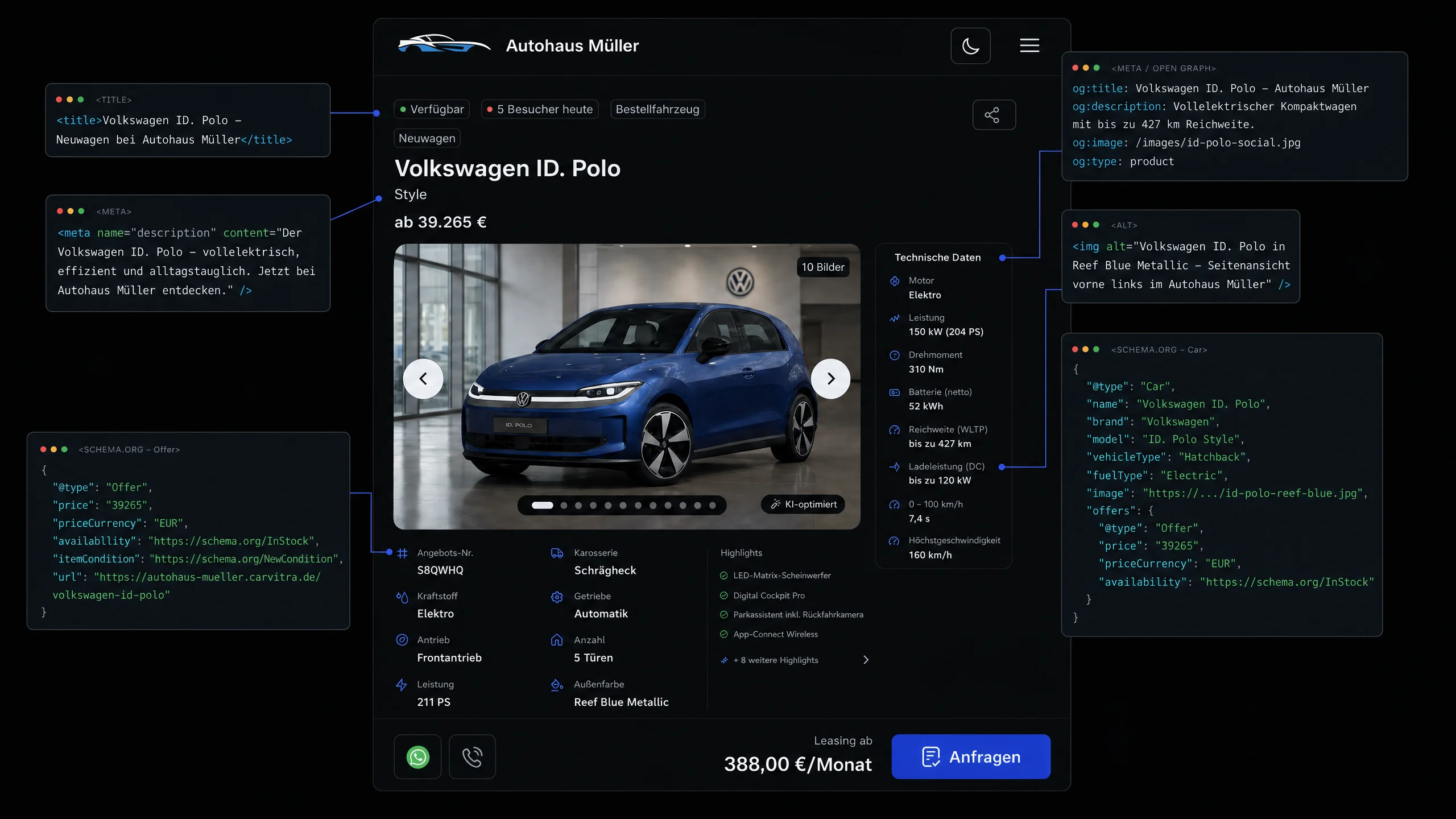The image size is (1456, 819).
Task: Click 'Parkassistent inkl. Rückfahrkamera' highlight
Action: tap(799, 615)
